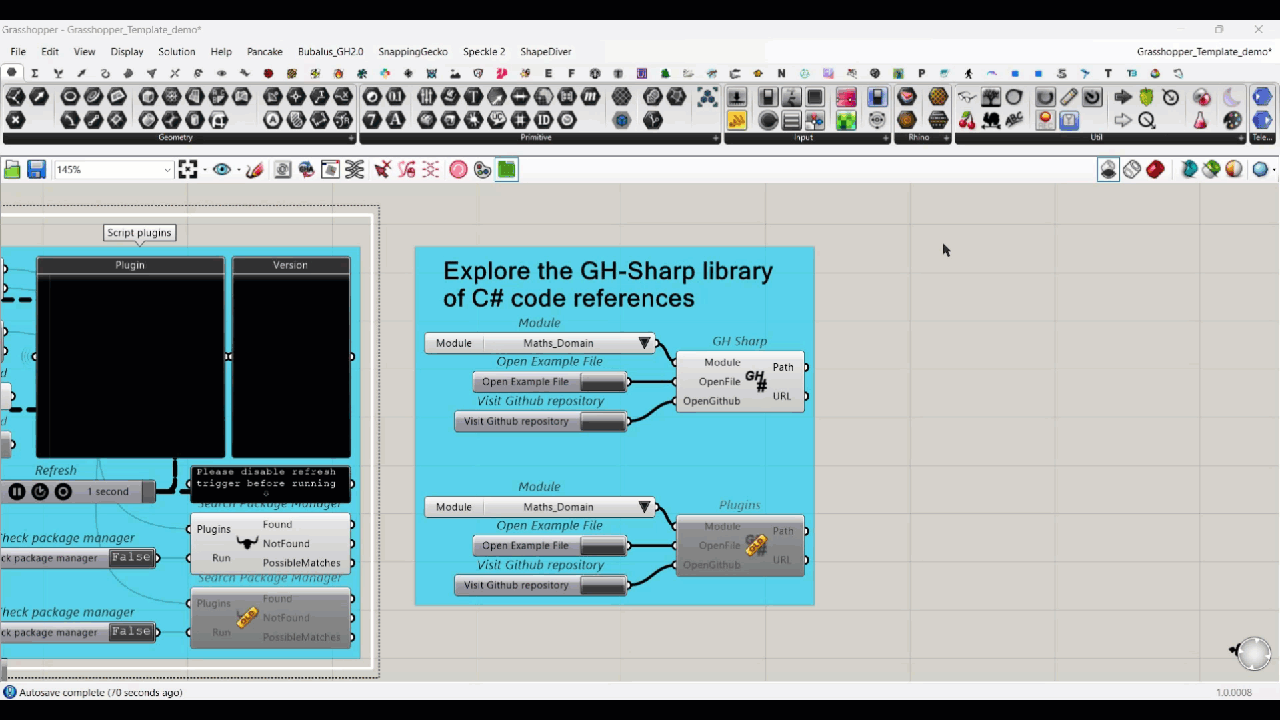Expand the Util panel with its plus
Viewport: 1280px width, 720px height.
[x=1239, y=138]
